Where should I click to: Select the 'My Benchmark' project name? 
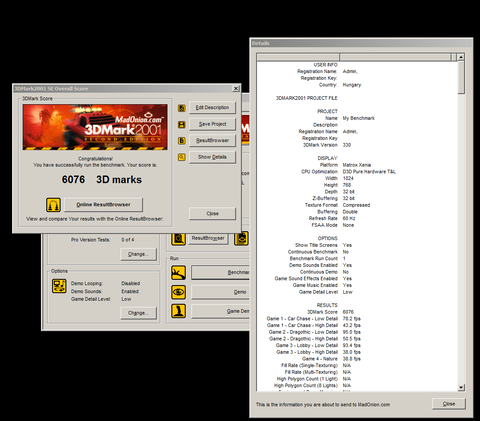pos(359,118)
